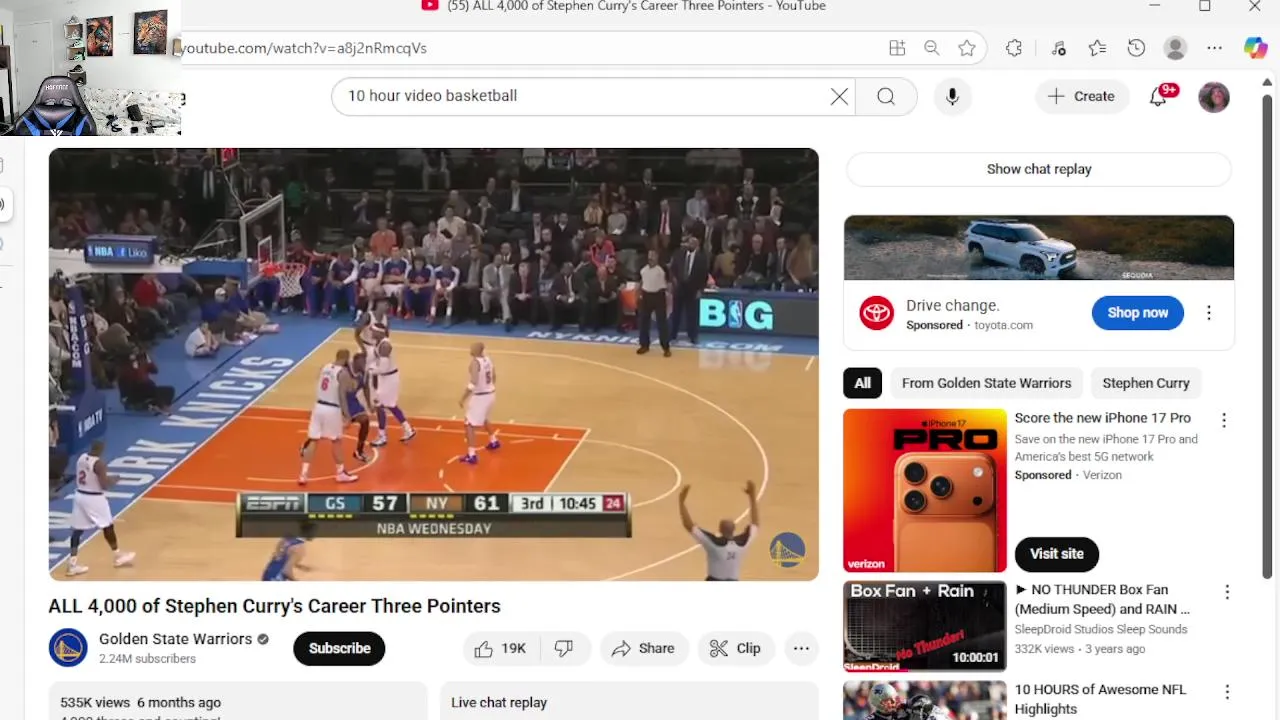Open the account avatar menu

1214,97
